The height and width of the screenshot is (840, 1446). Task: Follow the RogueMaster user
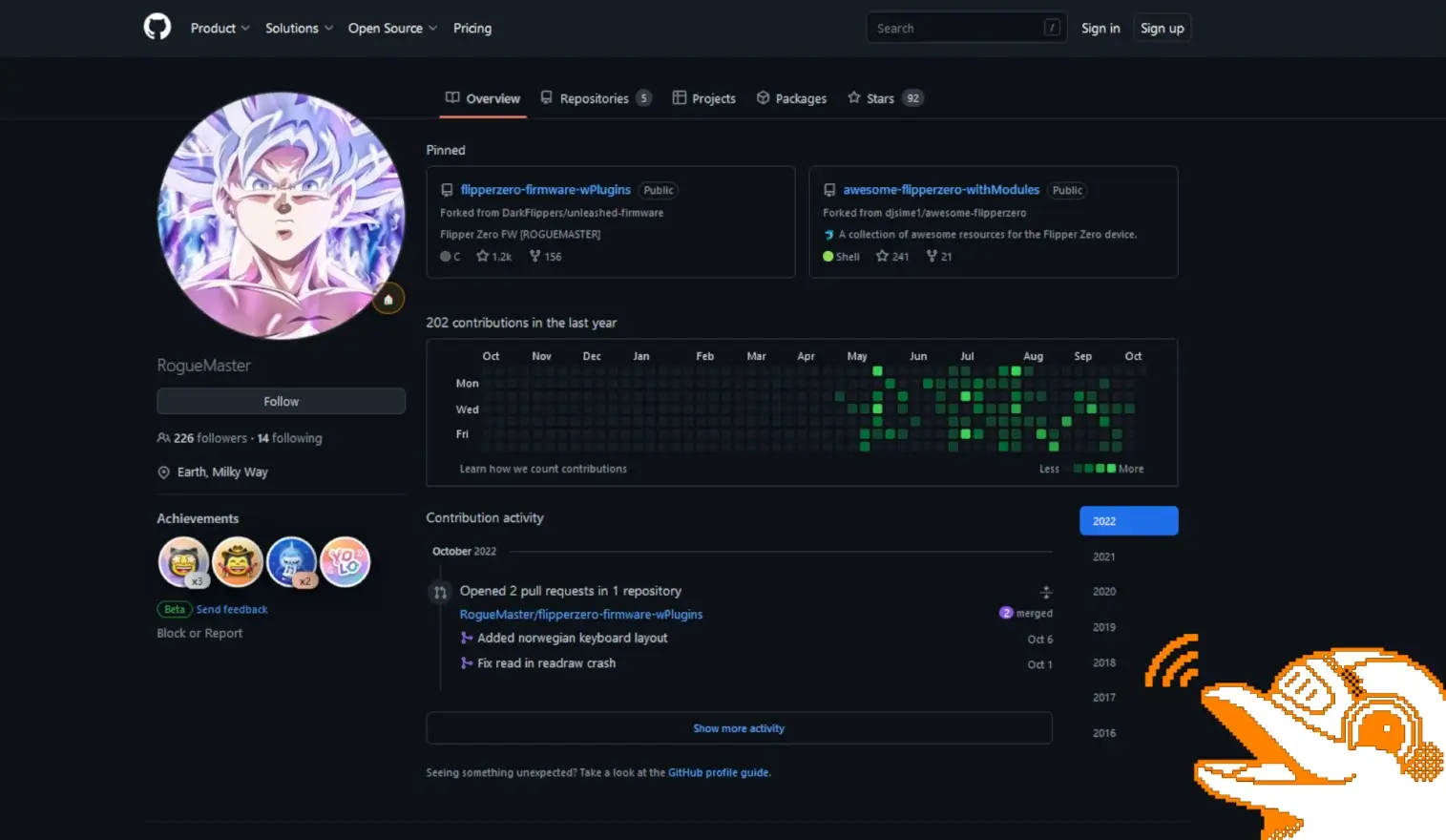pyautogui.click(x=281, y=402)
